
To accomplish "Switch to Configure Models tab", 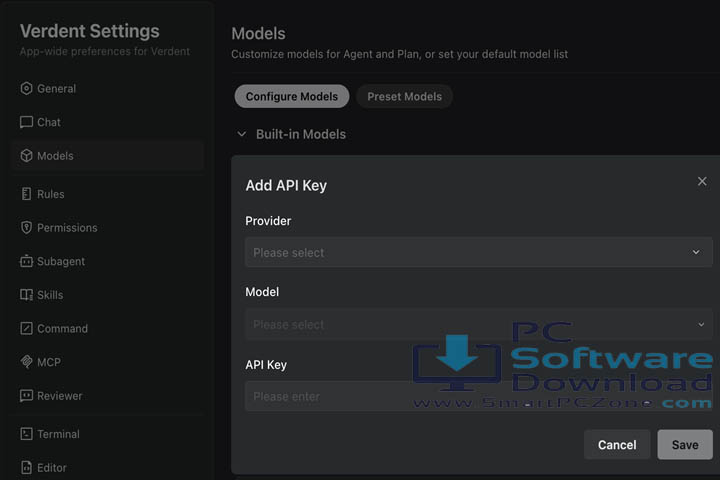I will tap(292, 96).
